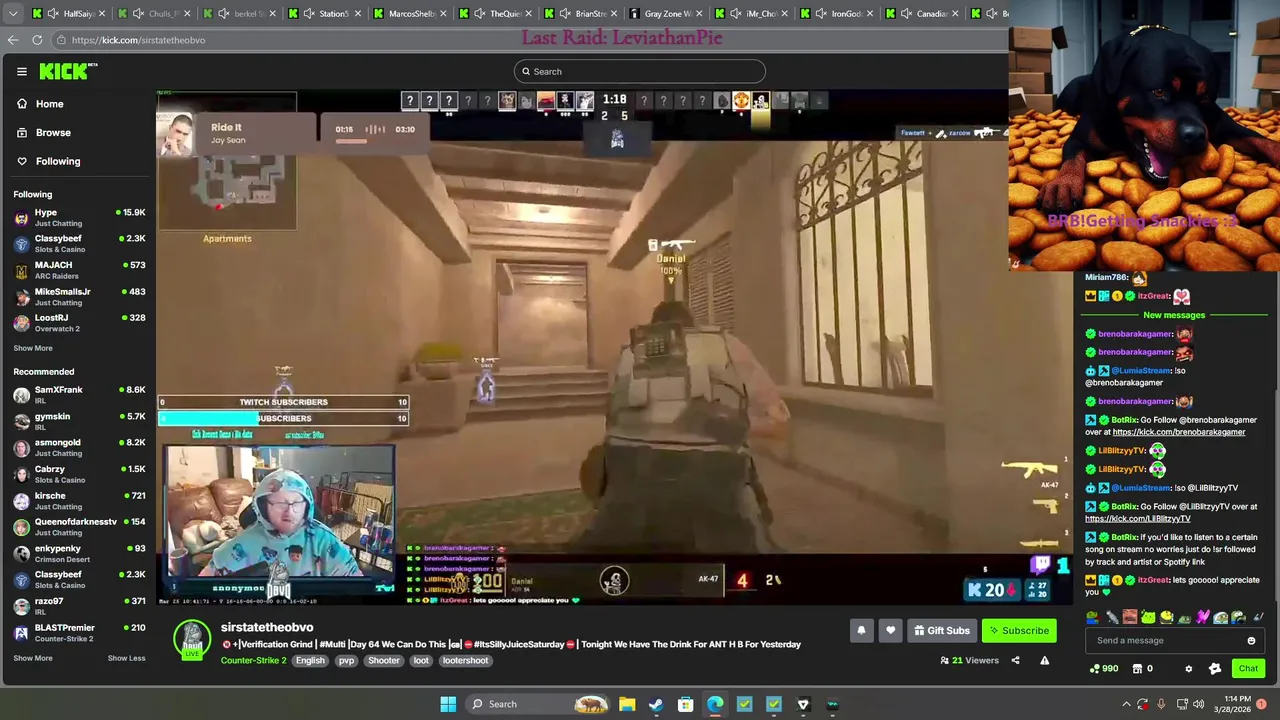This screenshot has width=1280, height=720.
Task: Open emoji picker in chat input
Action: coord(1251,640)
